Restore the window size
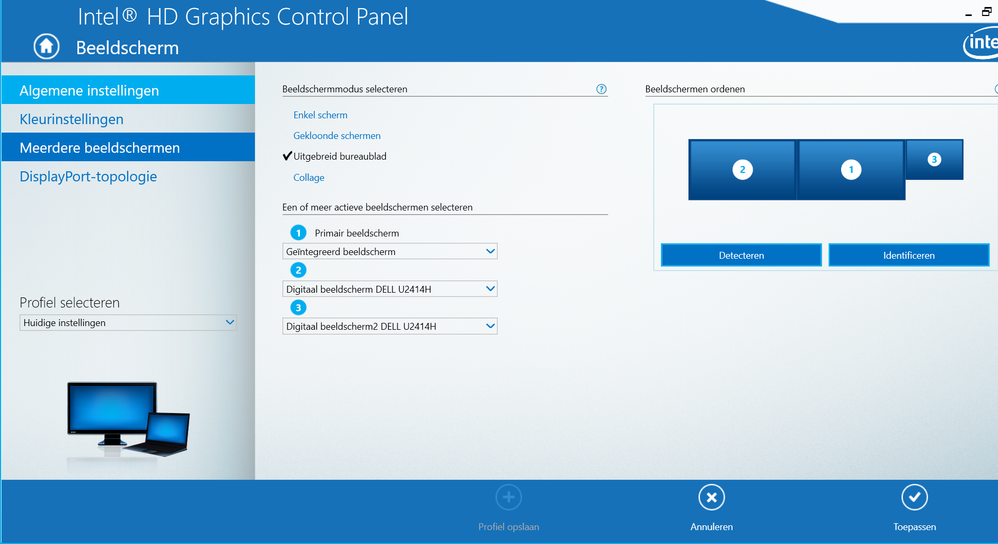This screenshot has height=544, width=998. pos(987,11)
